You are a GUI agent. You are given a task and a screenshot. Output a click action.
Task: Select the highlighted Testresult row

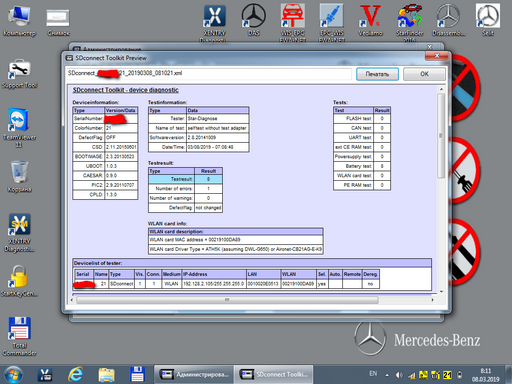pyautogui.click(x=185, y=179)
